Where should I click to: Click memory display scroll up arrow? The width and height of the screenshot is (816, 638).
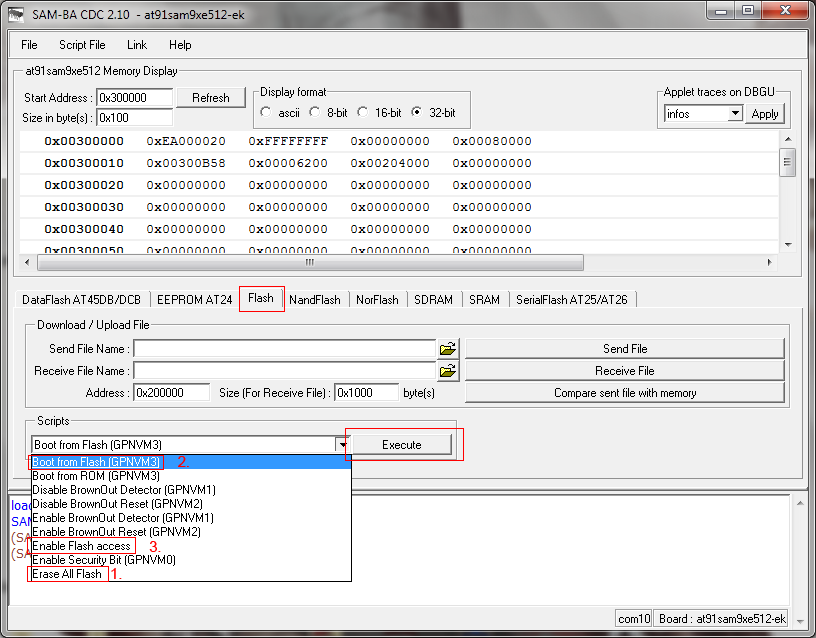click(788, 139)
